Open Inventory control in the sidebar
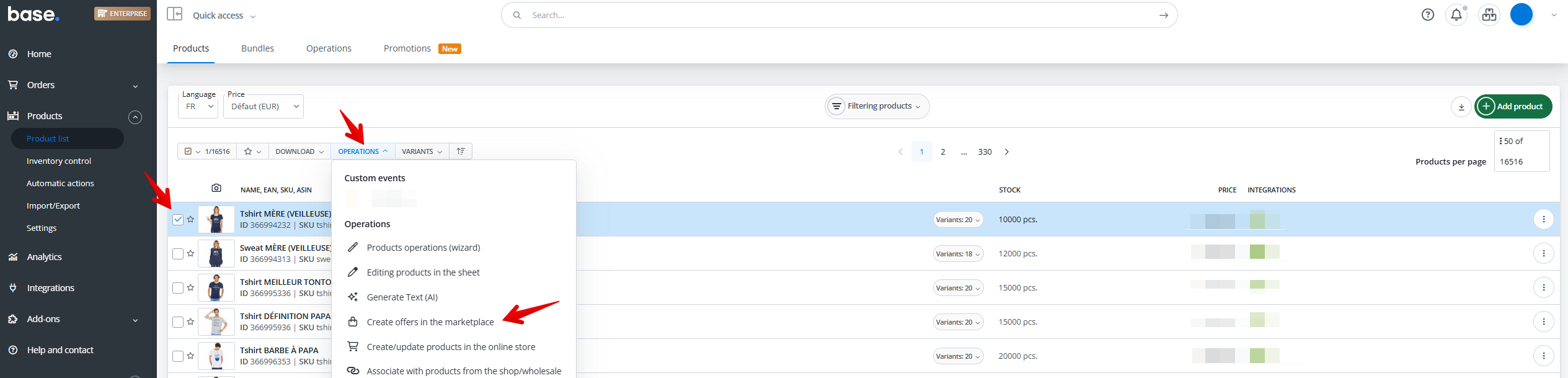 tap(59, 161)
